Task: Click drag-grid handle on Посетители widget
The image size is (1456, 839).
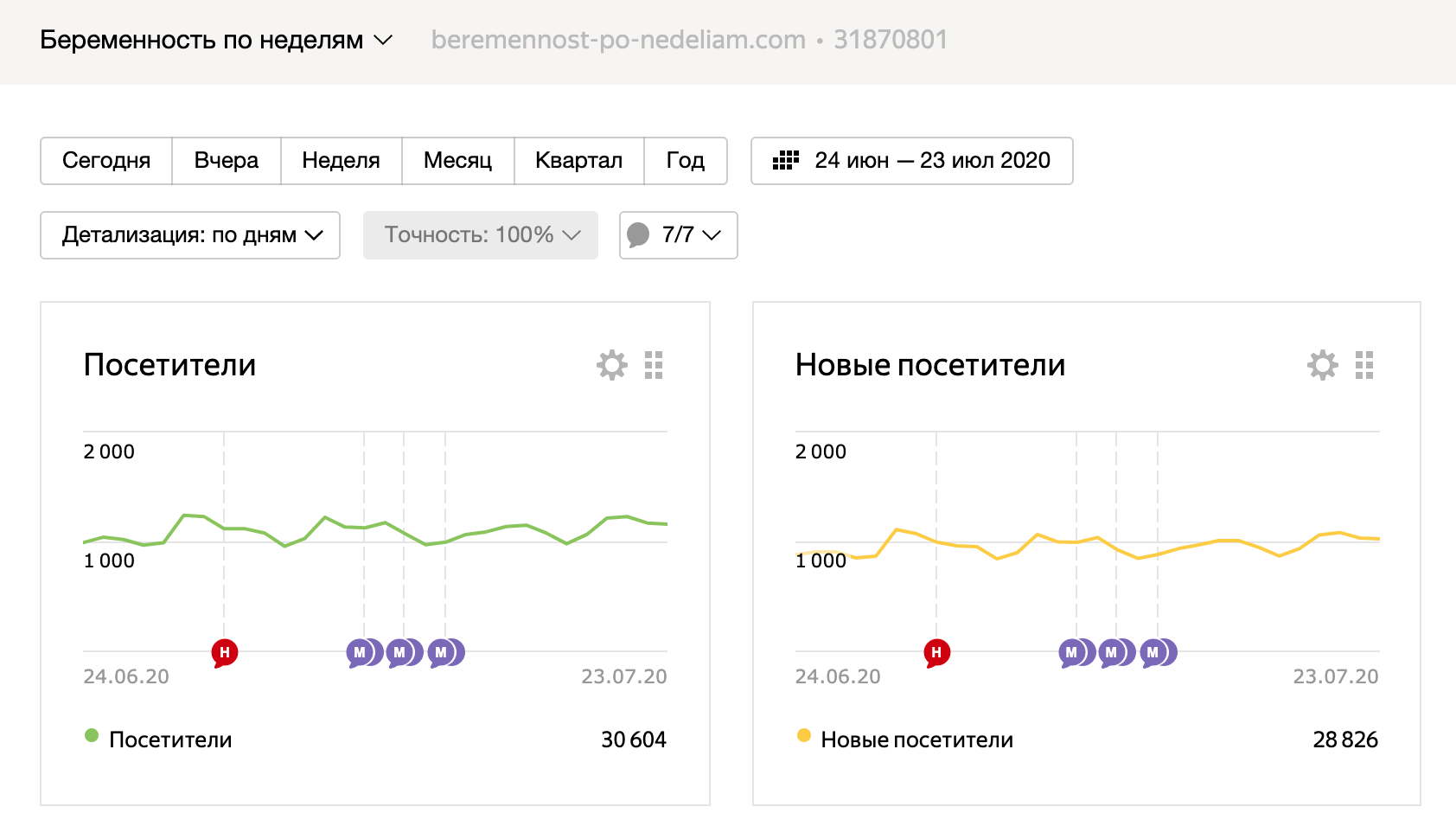Action: coord(654,365)
